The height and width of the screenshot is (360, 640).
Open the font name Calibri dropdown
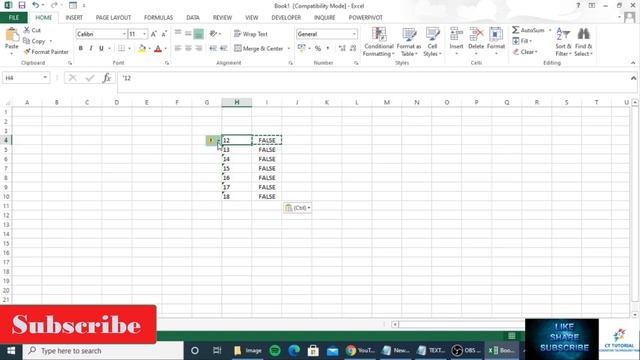(x=124, y=34)
